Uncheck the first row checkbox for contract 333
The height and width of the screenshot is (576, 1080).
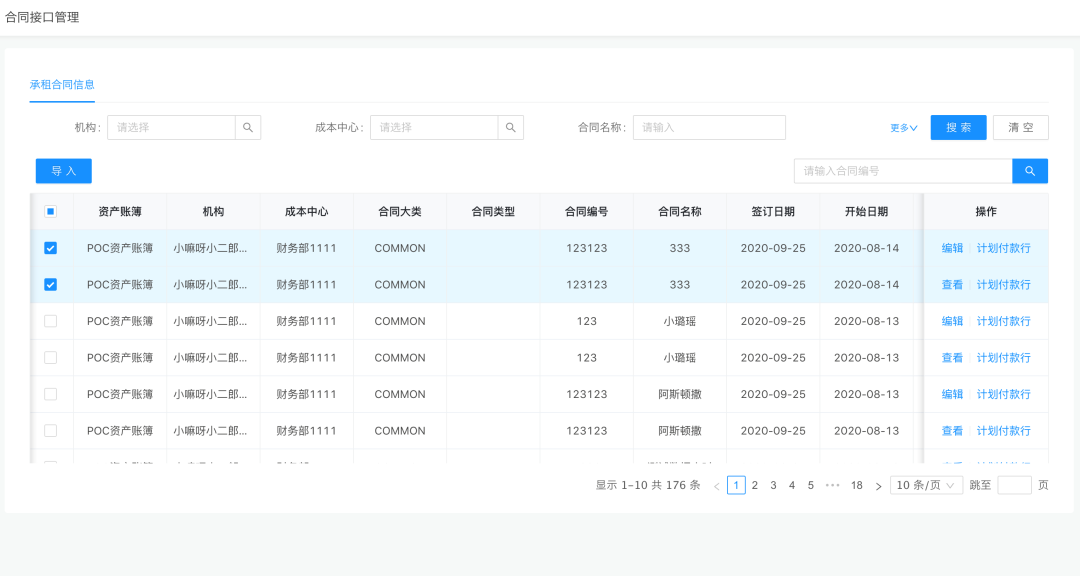point(51,248)
